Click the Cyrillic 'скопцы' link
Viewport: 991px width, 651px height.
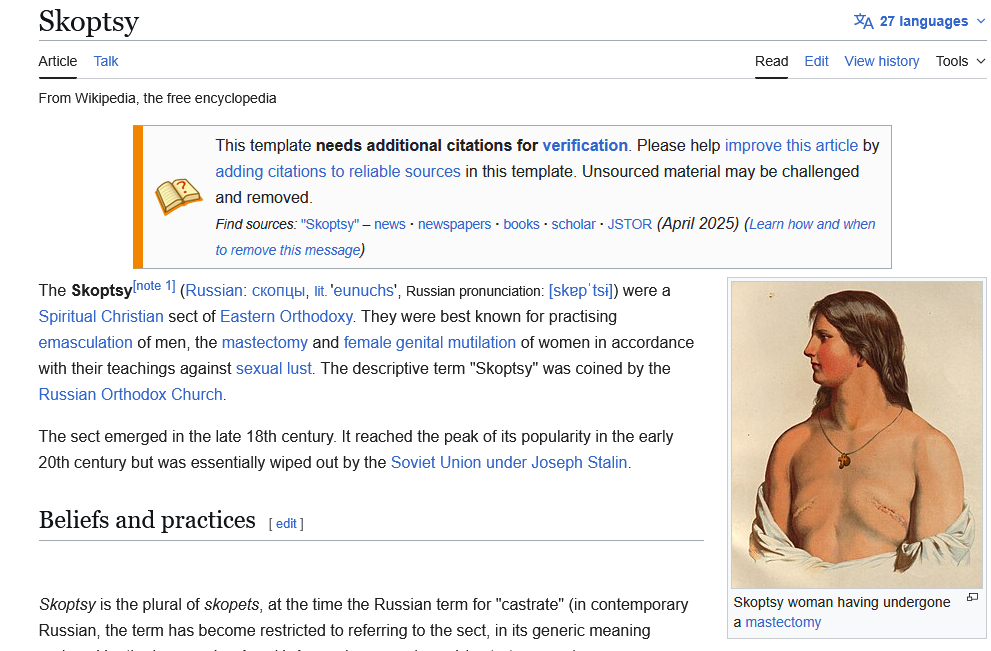click(278, 291)
